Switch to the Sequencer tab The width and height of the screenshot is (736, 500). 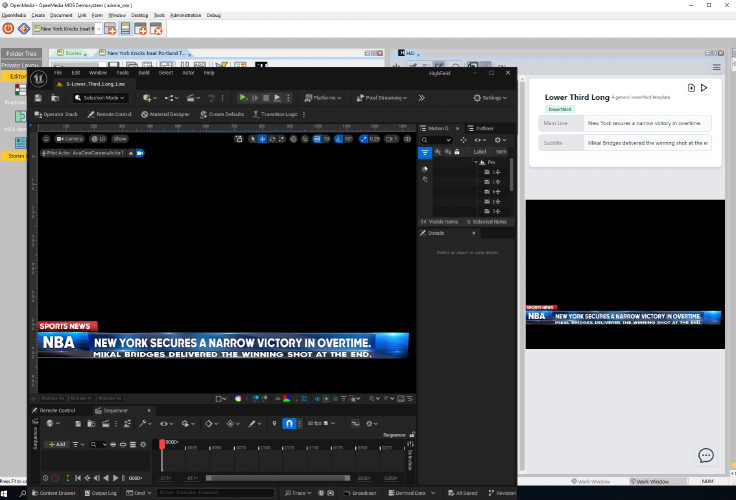(x=113, y=410)
